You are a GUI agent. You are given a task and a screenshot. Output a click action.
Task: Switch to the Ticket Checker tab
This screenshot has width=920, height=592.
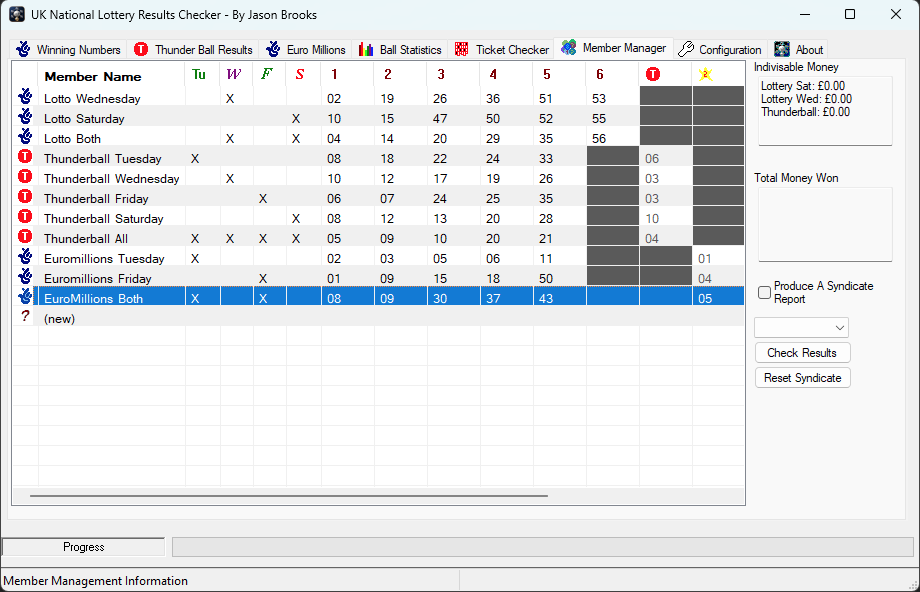pyautogui.click(x=502, y=50)
